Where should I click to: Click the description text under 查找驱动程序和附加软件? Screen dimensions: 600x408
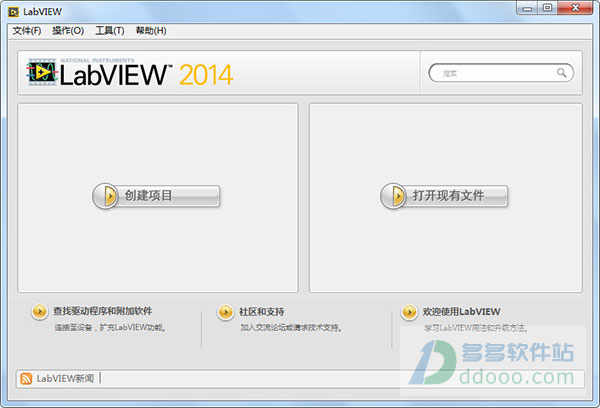click(x=110, y=328)
